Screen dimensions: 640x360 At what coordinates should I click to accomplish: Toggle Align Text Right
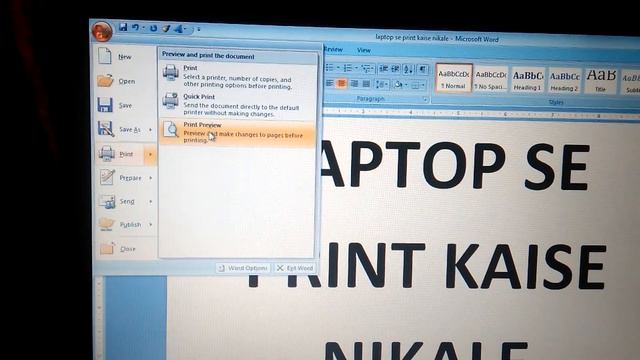tap(354, 84)
